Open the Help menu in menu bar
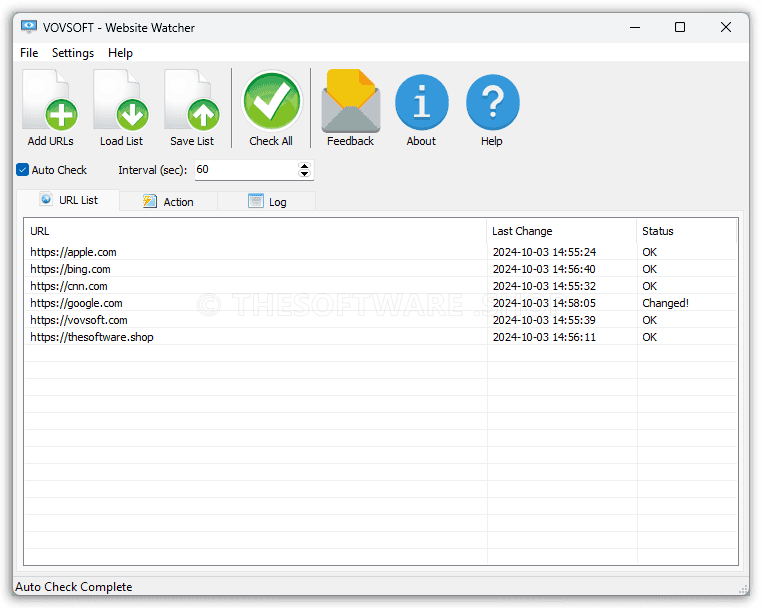The width and height of the screenshot is (762, 608). pyautogui.click(x=120, y=52)
